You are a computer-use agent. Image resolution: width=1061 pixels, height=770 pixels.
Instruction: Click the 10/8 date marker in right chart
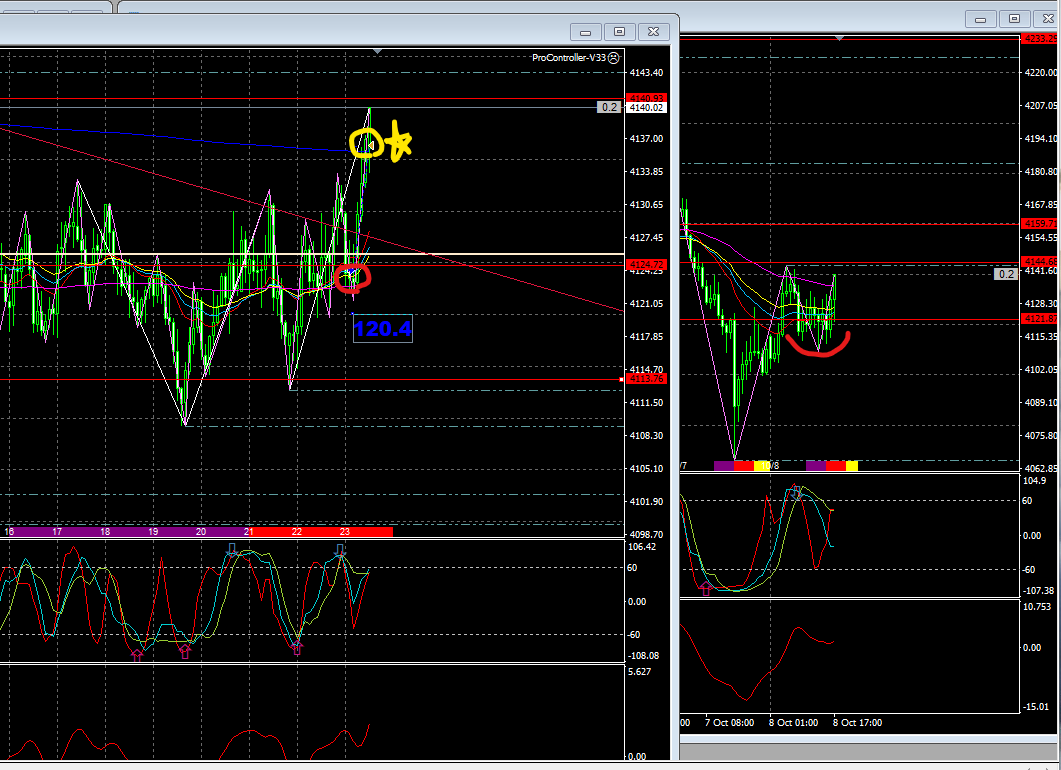[769, 466]
